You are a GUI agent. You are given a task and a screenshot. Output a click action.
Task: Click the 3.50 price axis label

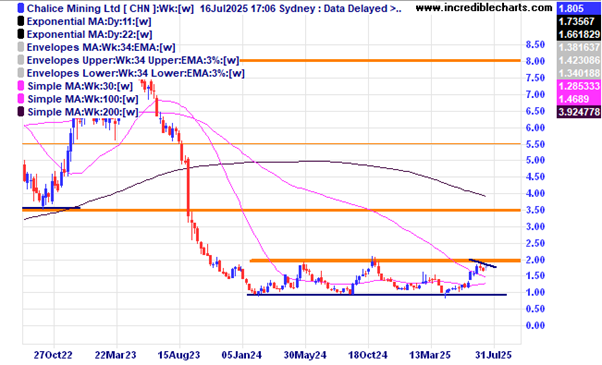[535, 210]
